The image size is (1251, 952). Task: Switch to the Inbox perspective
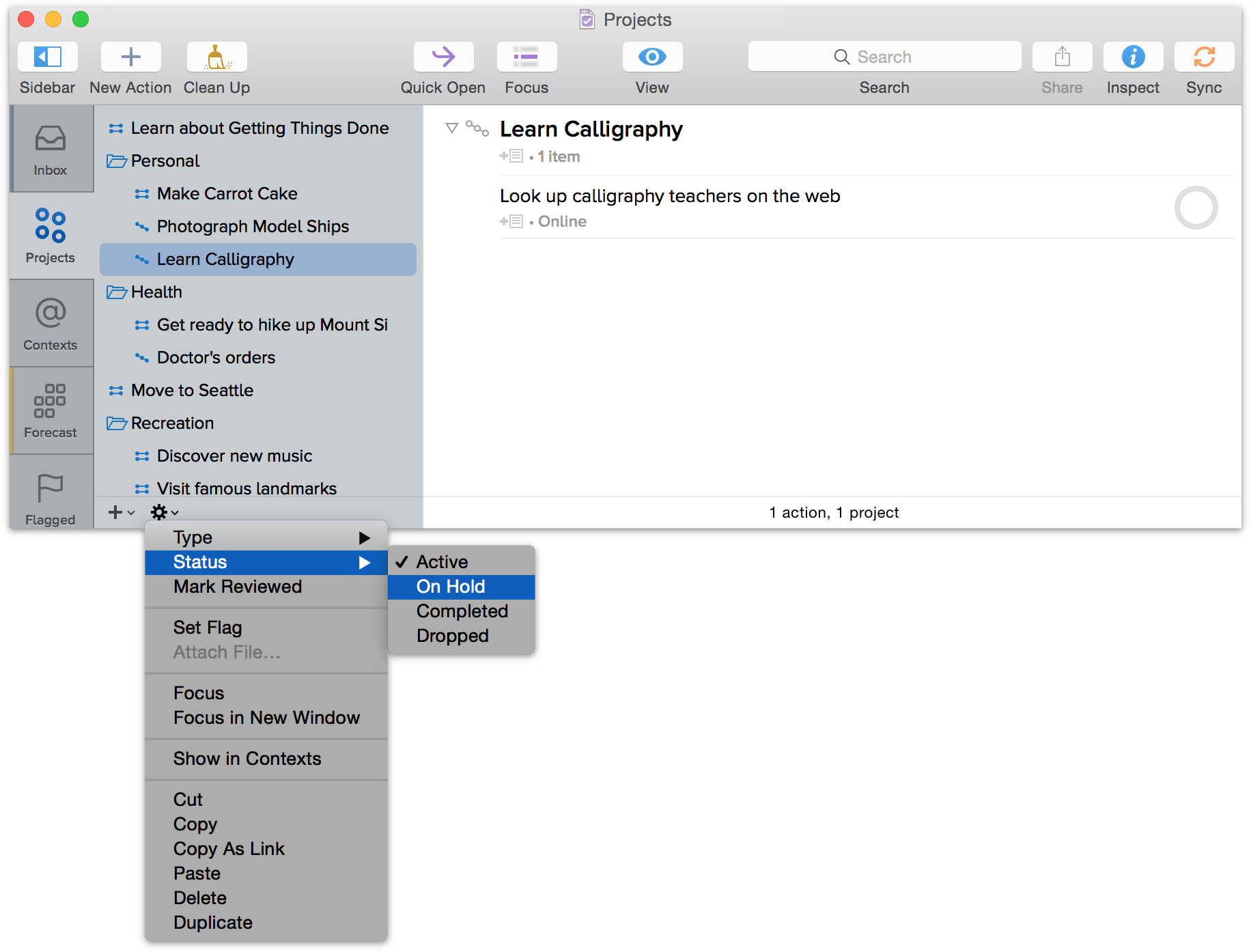51,149
